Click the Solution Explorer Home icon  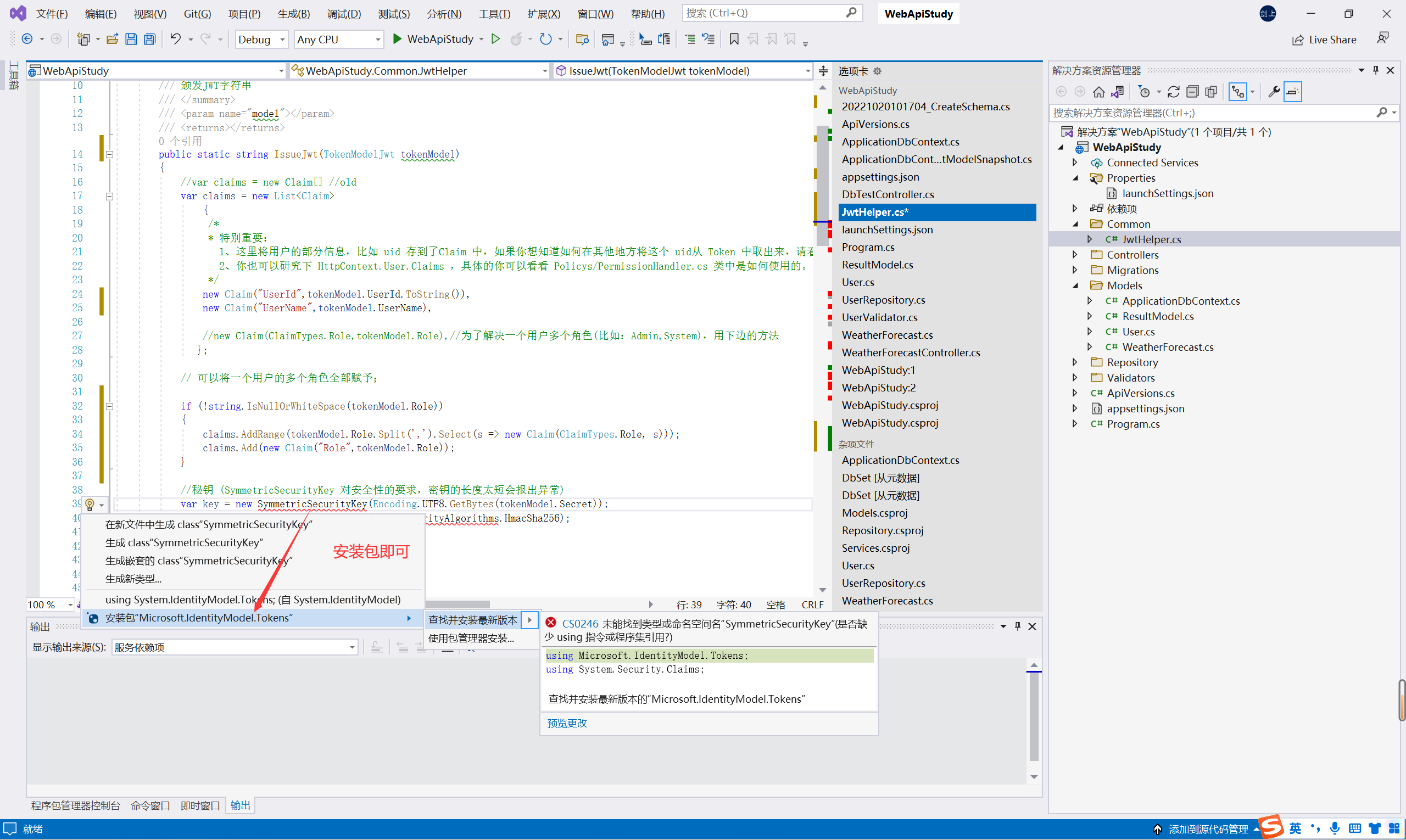coord(1098,92)
